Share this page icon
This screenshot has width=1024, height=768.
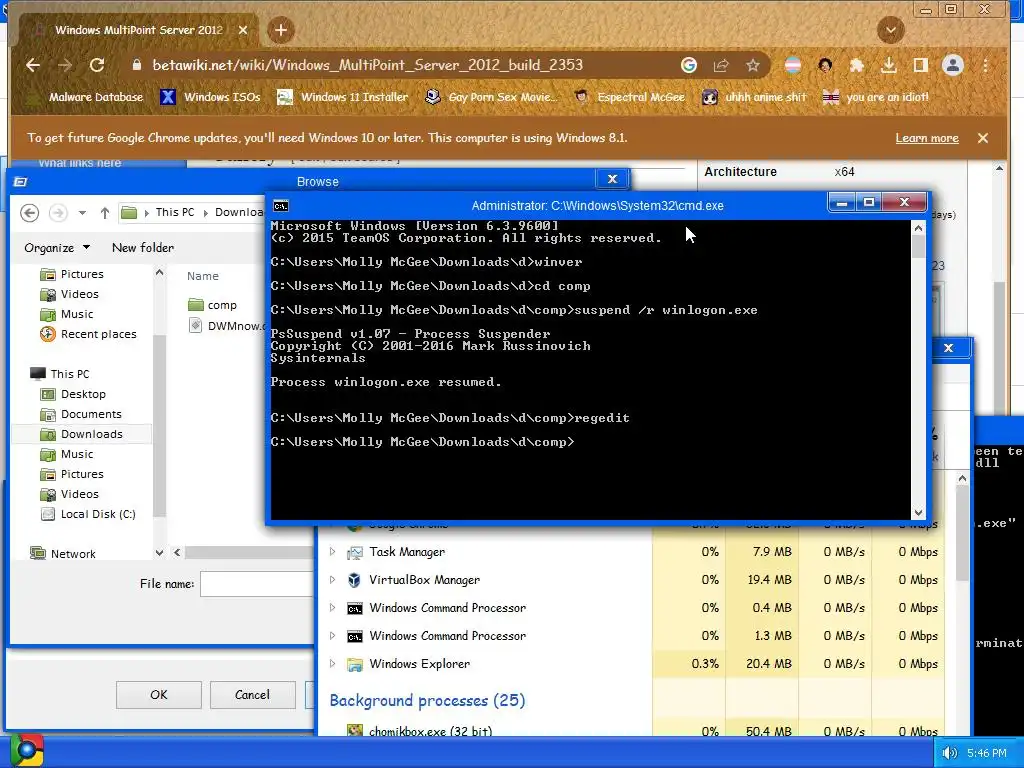tap(720, 65)
